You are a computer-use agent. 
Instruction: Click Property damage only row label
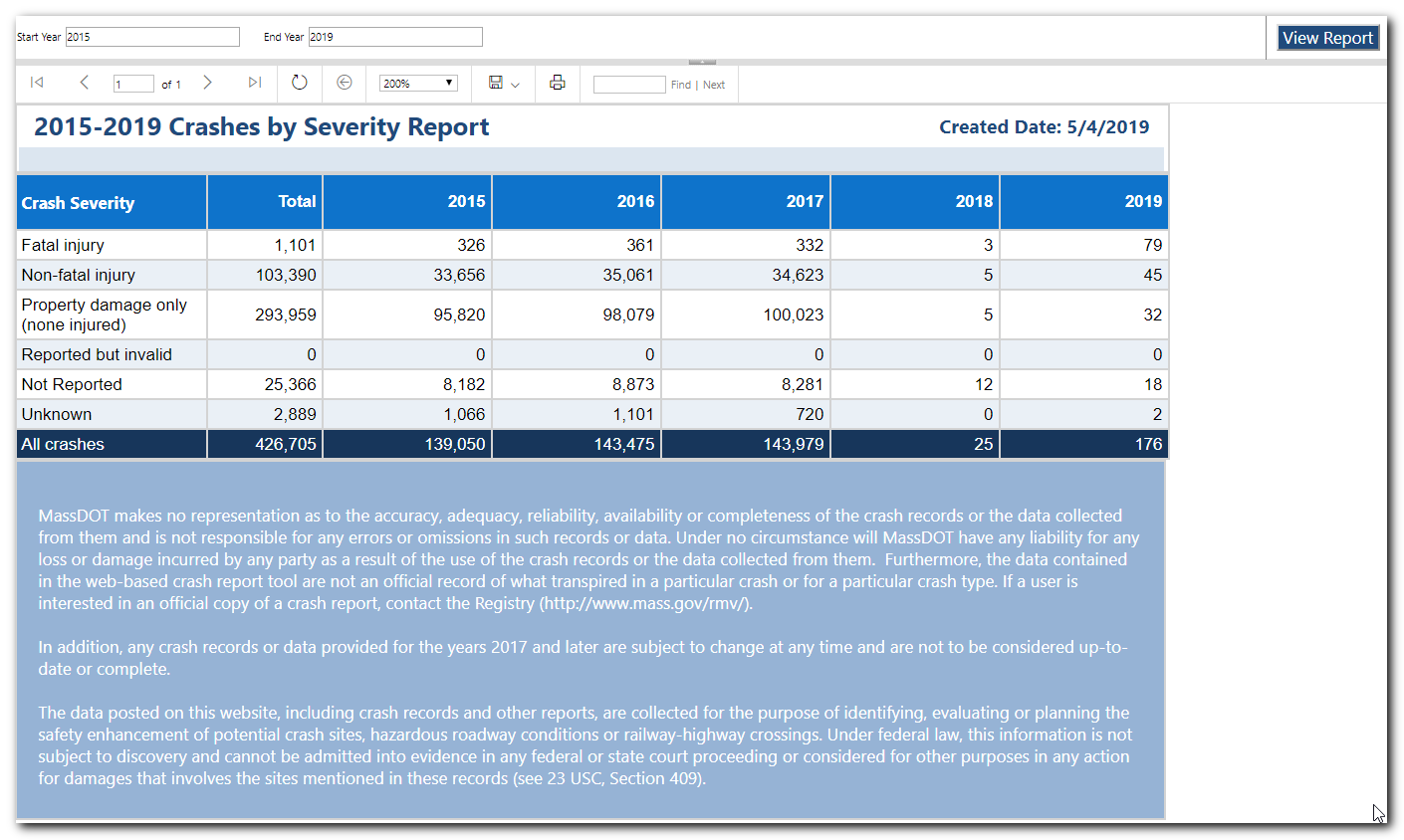[104, 315]
